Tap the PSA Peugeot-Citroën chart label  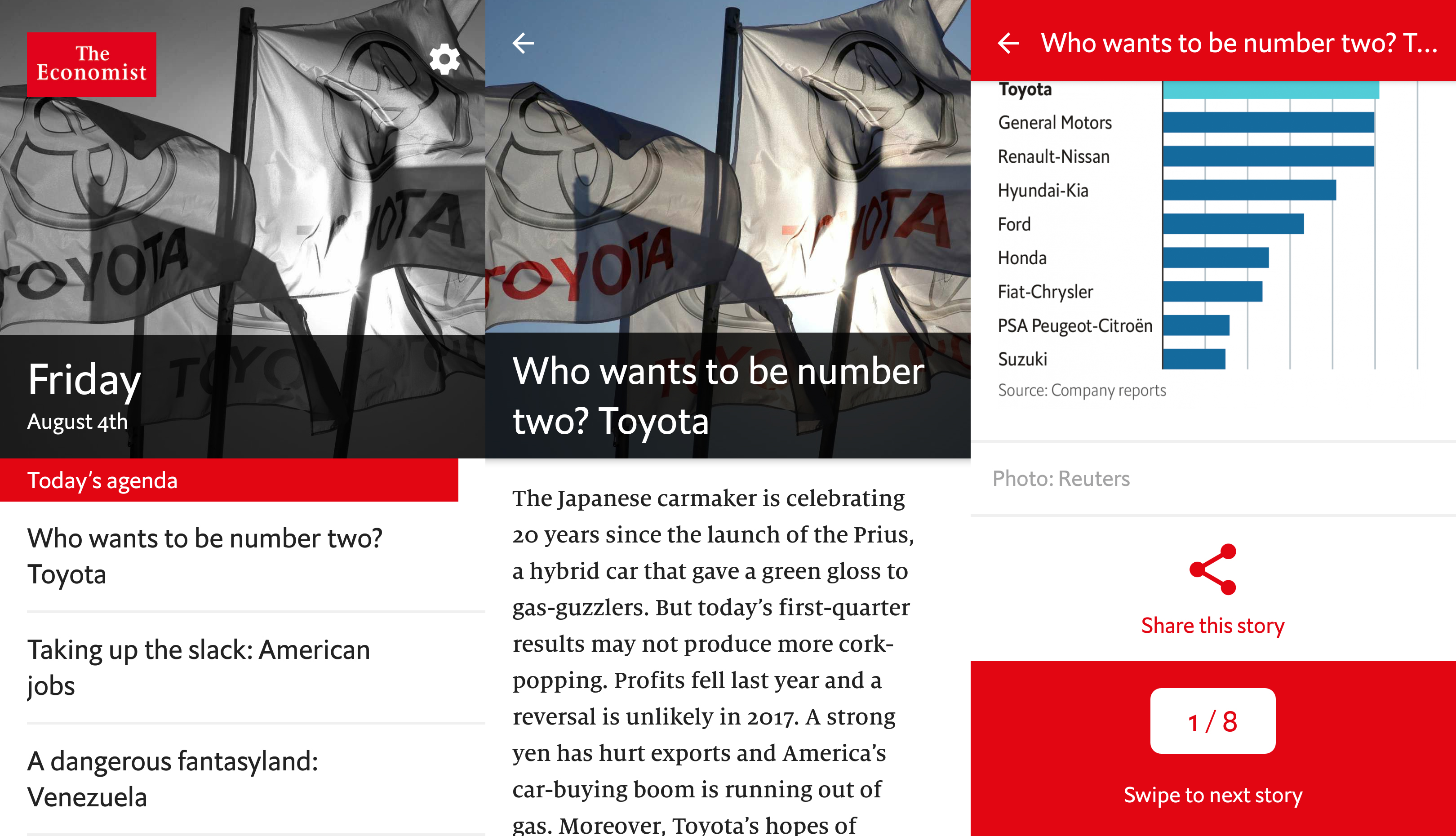[x=1075, y=325]
